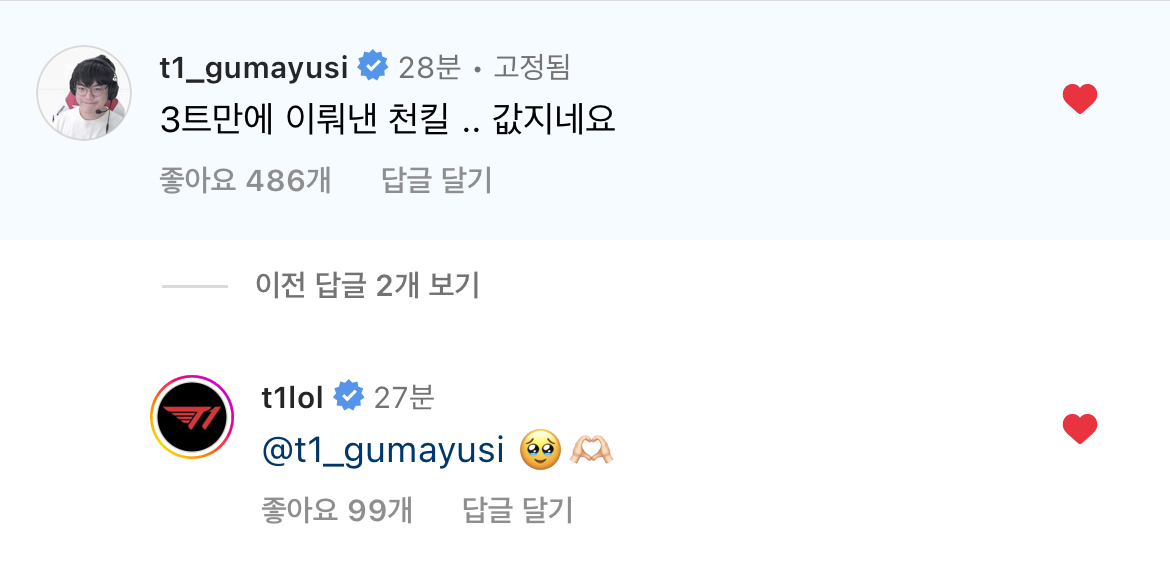Toggle the heart on t1lol's reply

[x=1080, y=429]
